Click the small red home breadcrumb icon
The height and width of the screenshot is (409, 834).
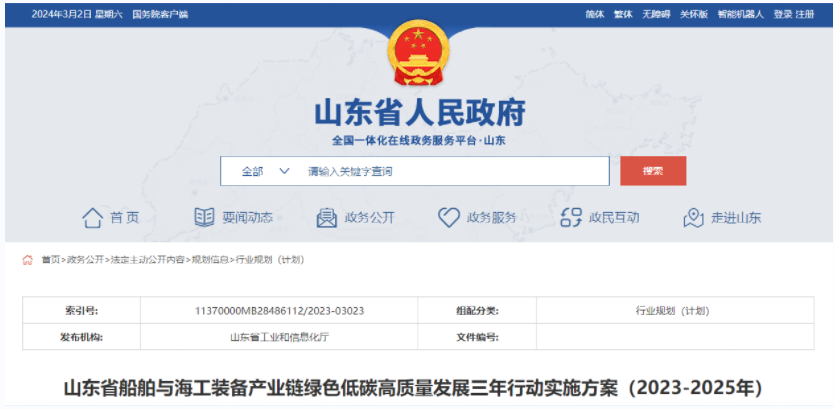[28, 260]
